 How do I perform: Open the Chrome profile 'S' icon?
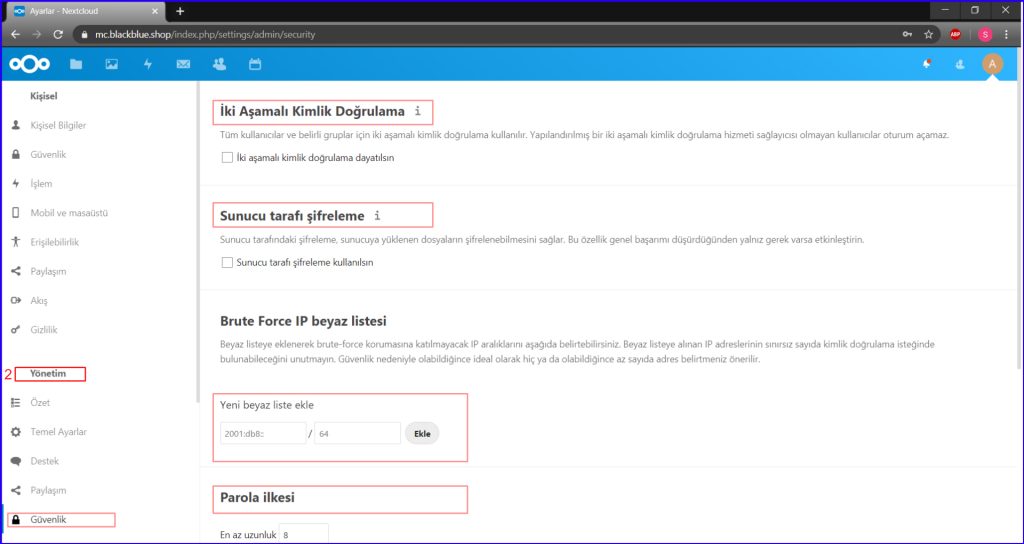coord(985,34)
